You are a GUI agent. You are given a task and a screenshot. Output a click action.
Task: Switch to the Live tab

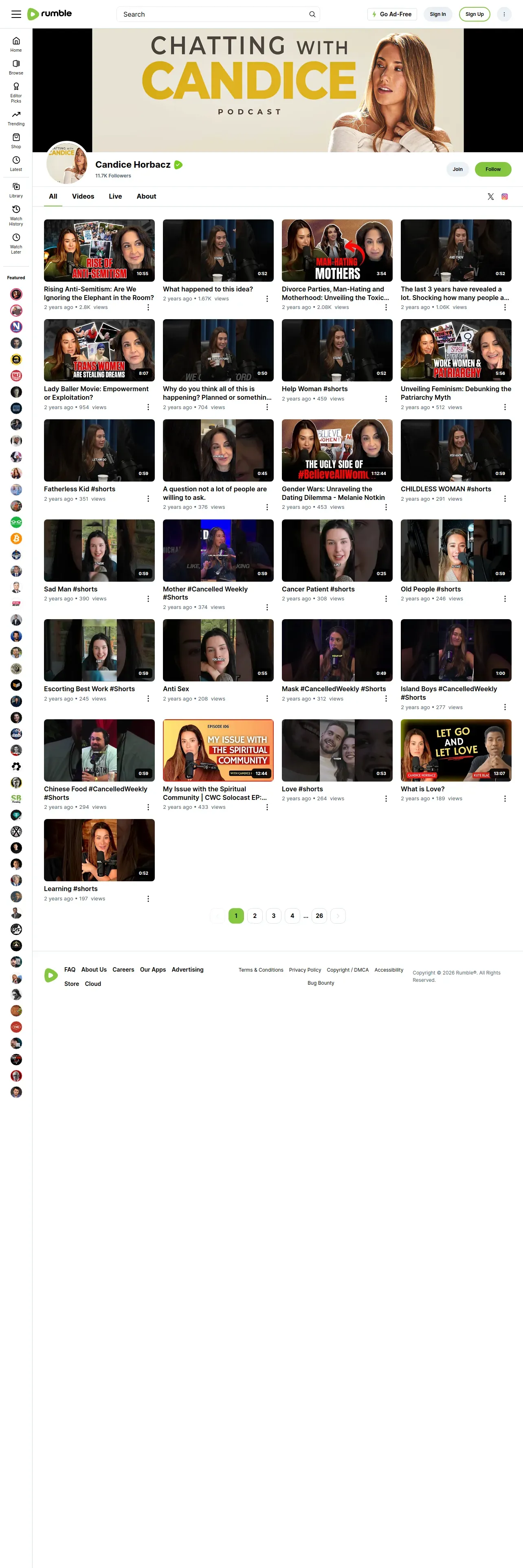coord(115,197)
